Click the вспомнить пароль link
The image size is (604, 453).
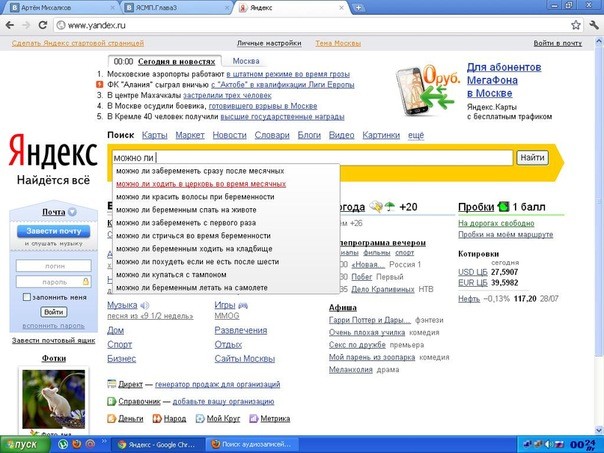(x=54, y=326)
